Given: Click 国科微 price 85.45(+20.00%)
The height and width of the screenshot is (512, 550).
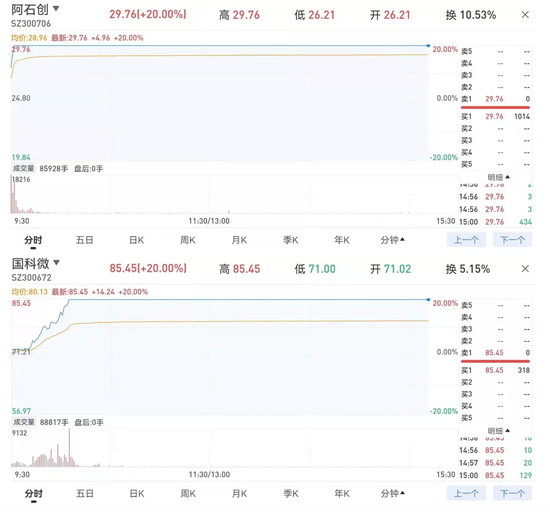Looking at the screenshot, I should 148,269.
